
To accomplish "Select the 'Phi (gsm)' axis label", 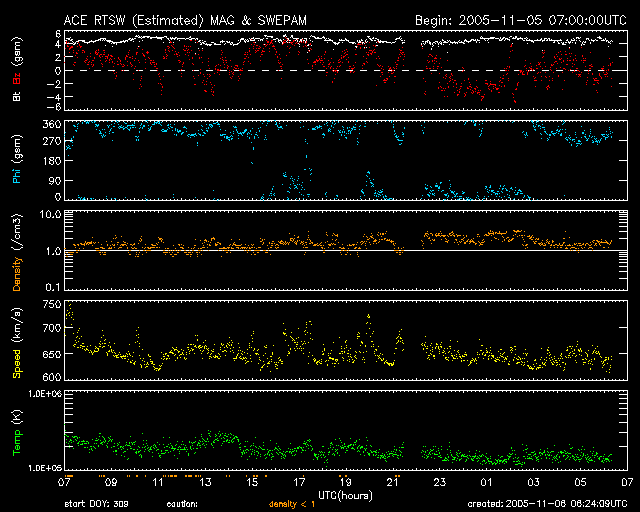I will (17, 159).
